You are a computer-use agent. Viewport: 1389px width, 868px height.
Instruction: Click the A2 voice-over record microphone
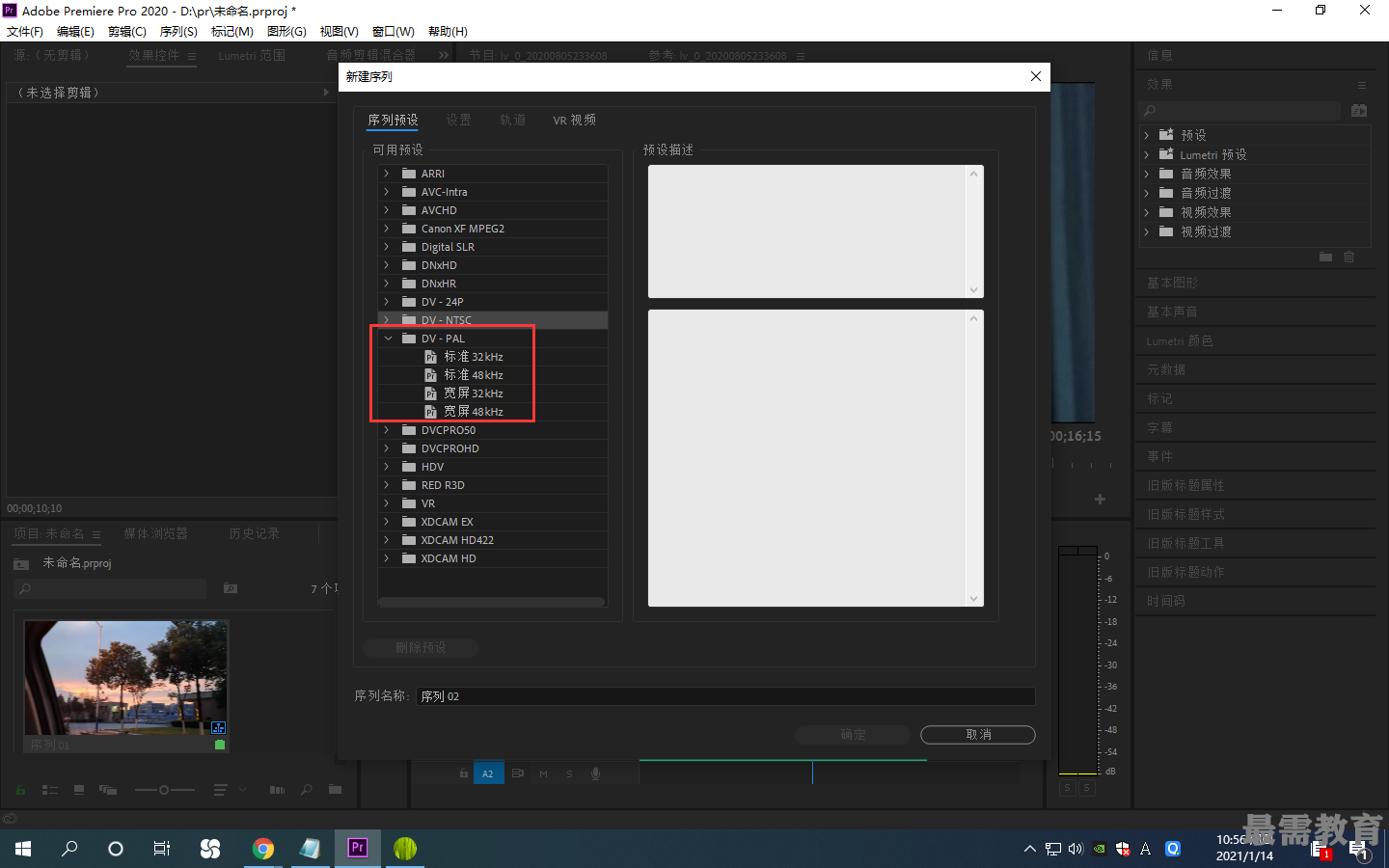pyautogui.click(x=596, y=773)
